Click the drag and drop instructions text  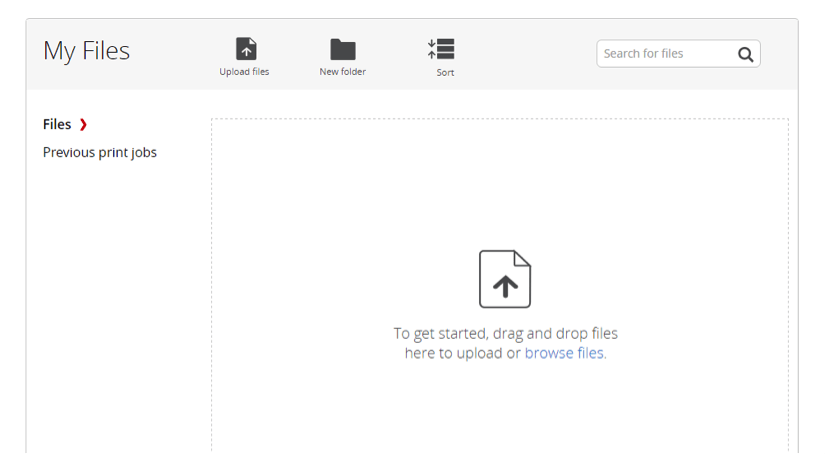click(505, 343)
